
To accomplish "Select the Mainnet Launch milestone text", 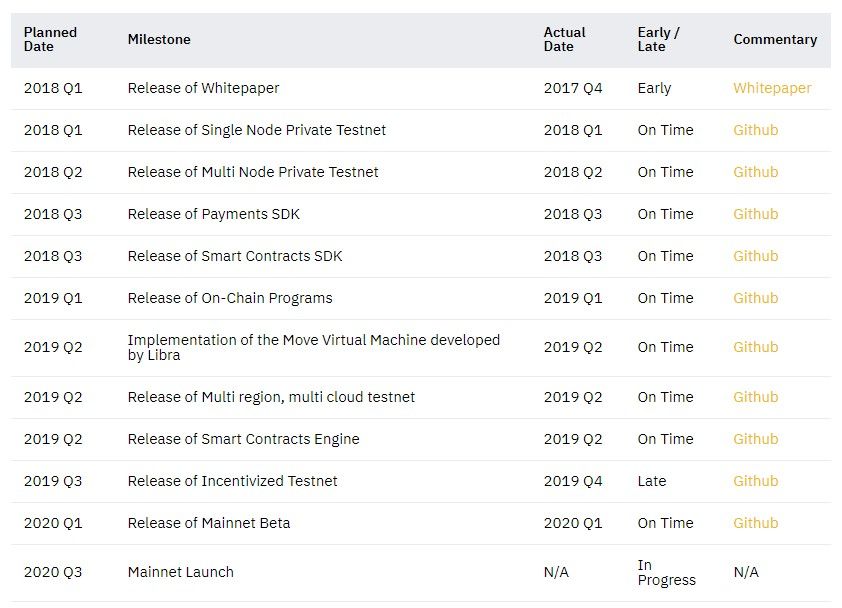I will [x=180, y=572].
